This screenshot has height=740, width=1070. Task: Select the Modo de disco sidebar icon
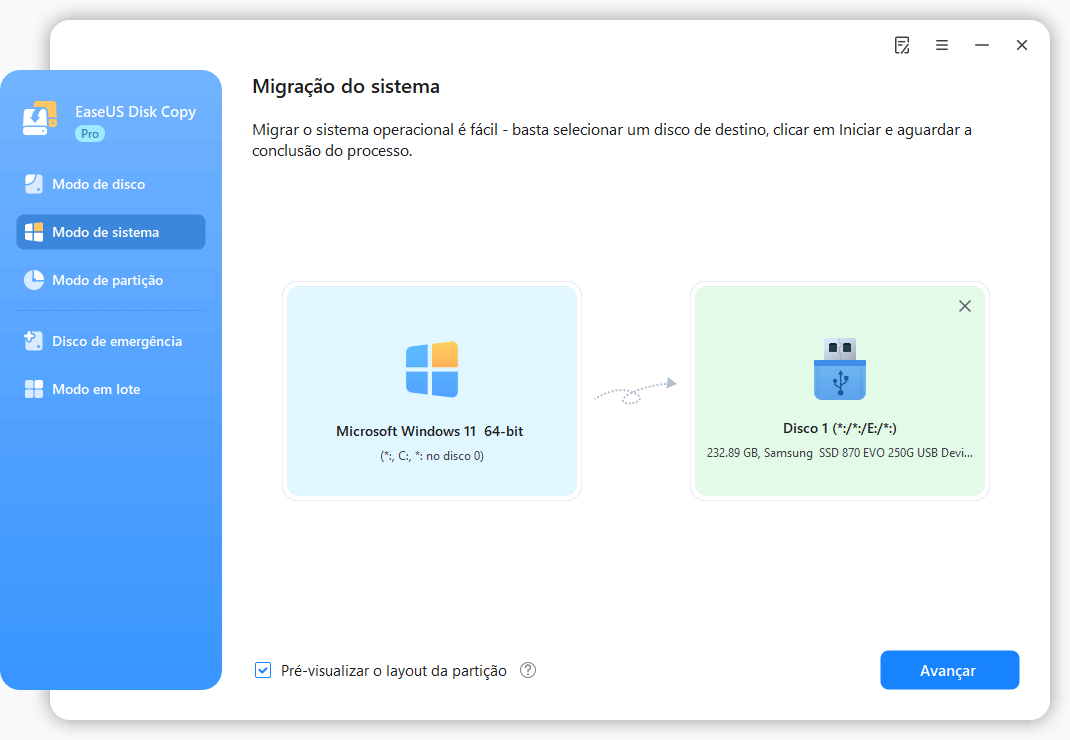(33, 184)
